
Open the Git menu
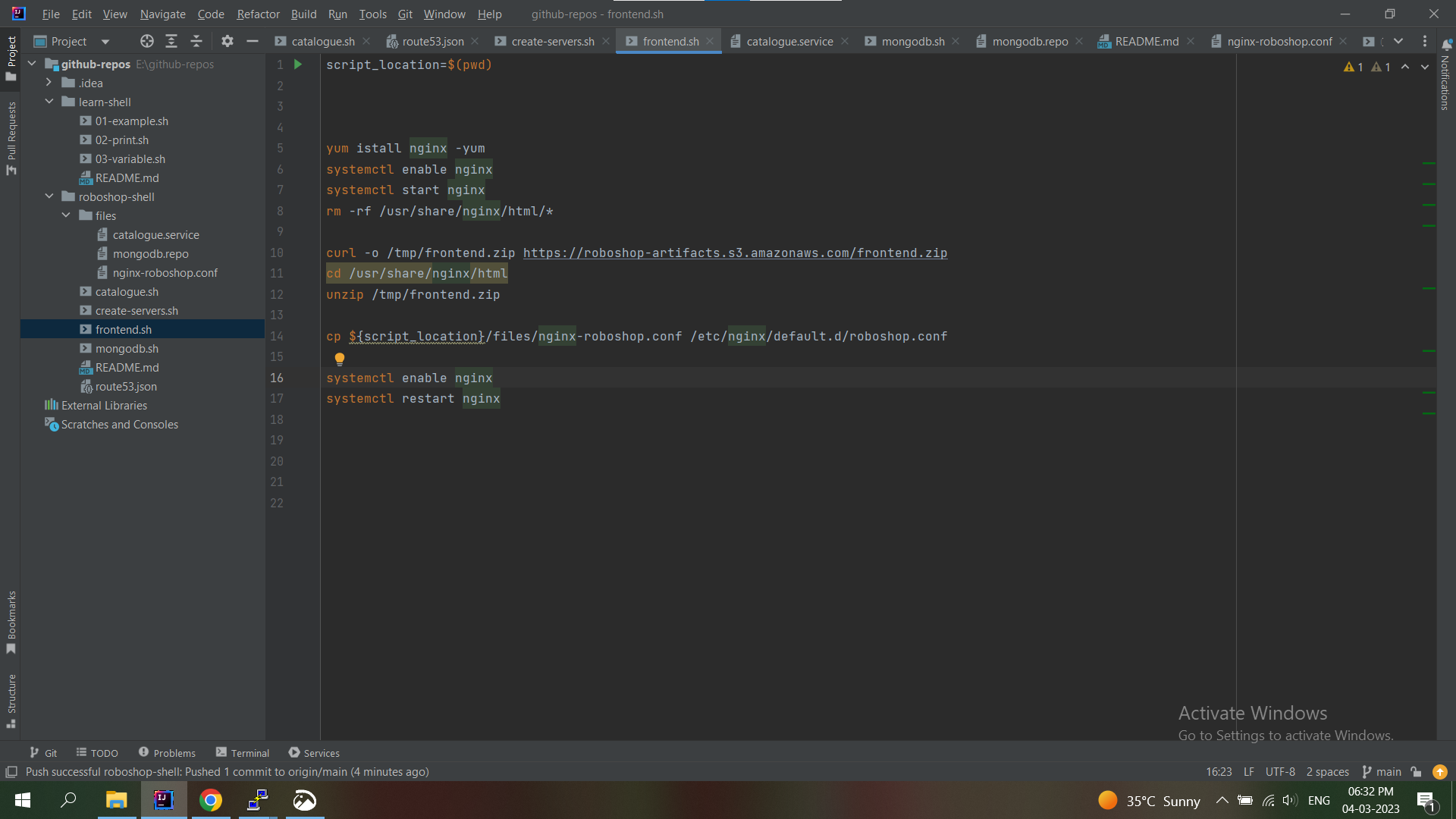[405, 14]
